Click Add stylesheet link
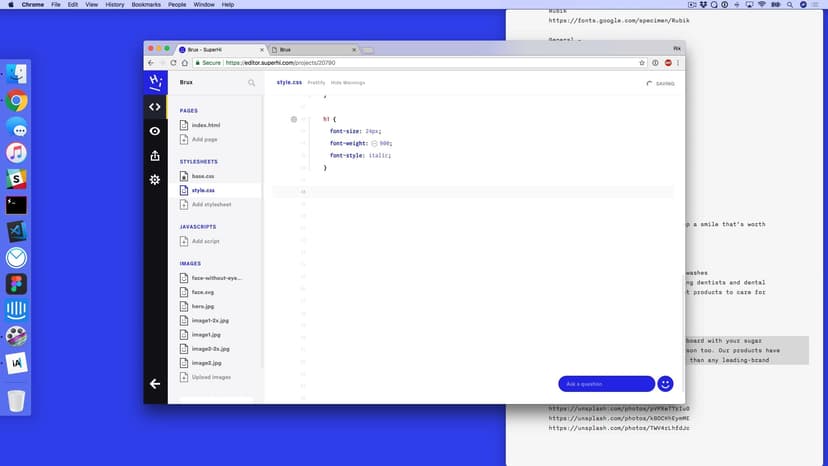This screenshot has width=828, height=466. [x=211, y=204]
